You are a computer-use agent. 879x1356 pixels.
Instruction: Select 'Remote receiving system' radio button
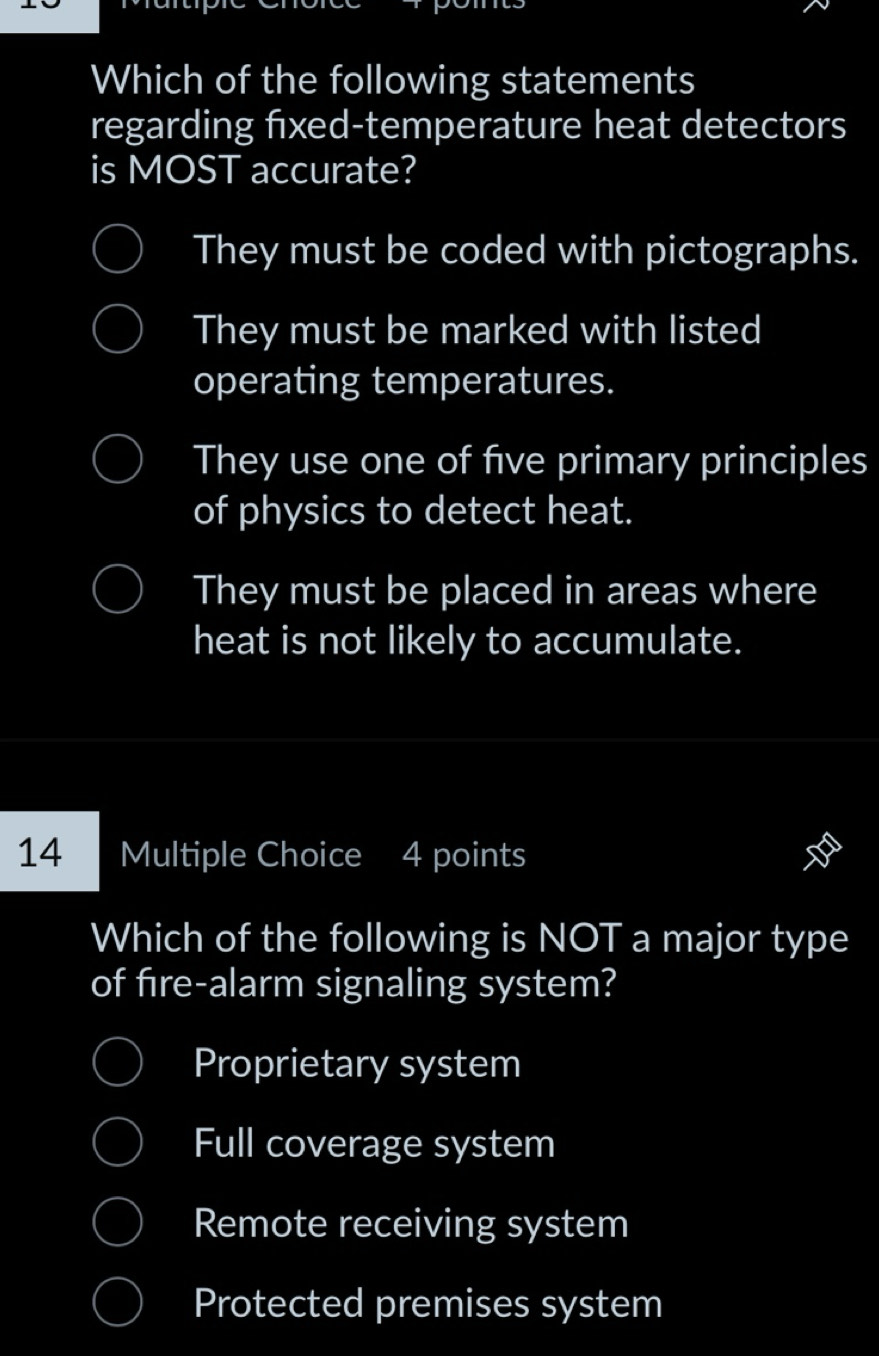pos(117,1223)
